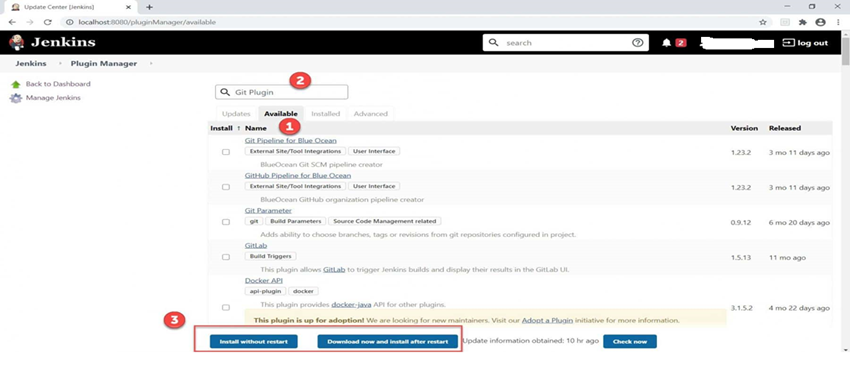Image resolution: width=850 pixels, height=389 pixels.
Task: Click the site info icon in address bar
Action: [69, 22]
